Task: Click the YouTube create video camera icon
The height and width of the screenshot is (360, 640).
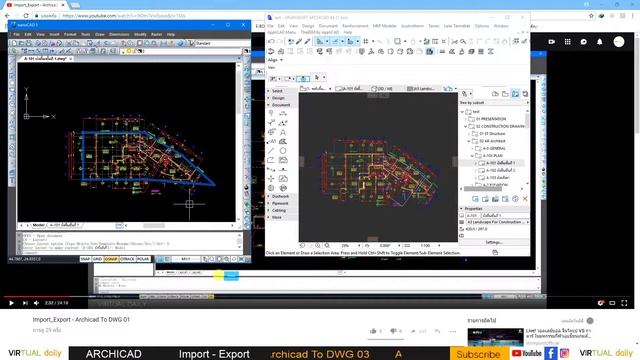Action: 551,42
